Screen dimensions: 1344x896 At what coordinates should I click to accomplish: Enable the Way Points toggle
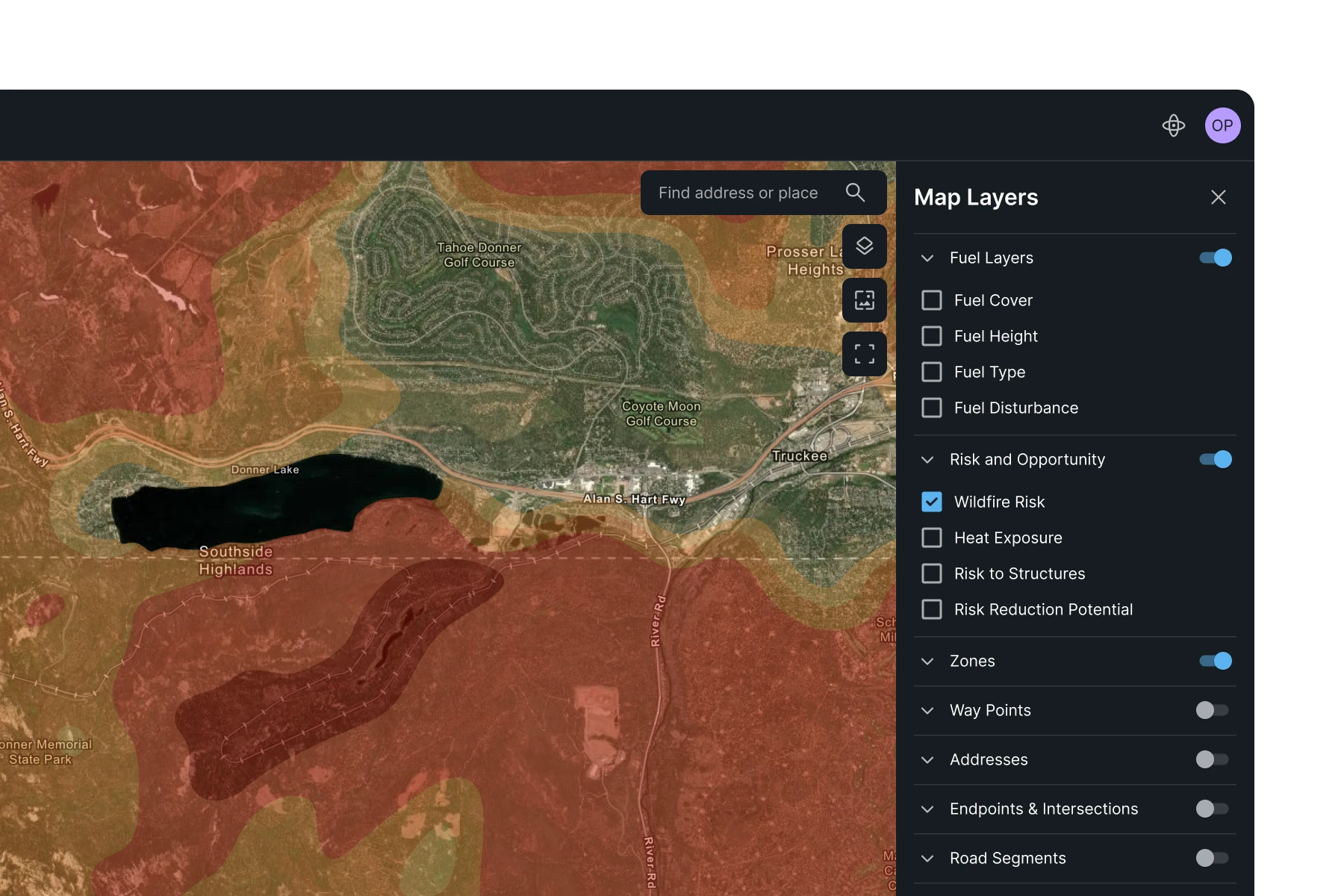click(x=1213, y=710)
